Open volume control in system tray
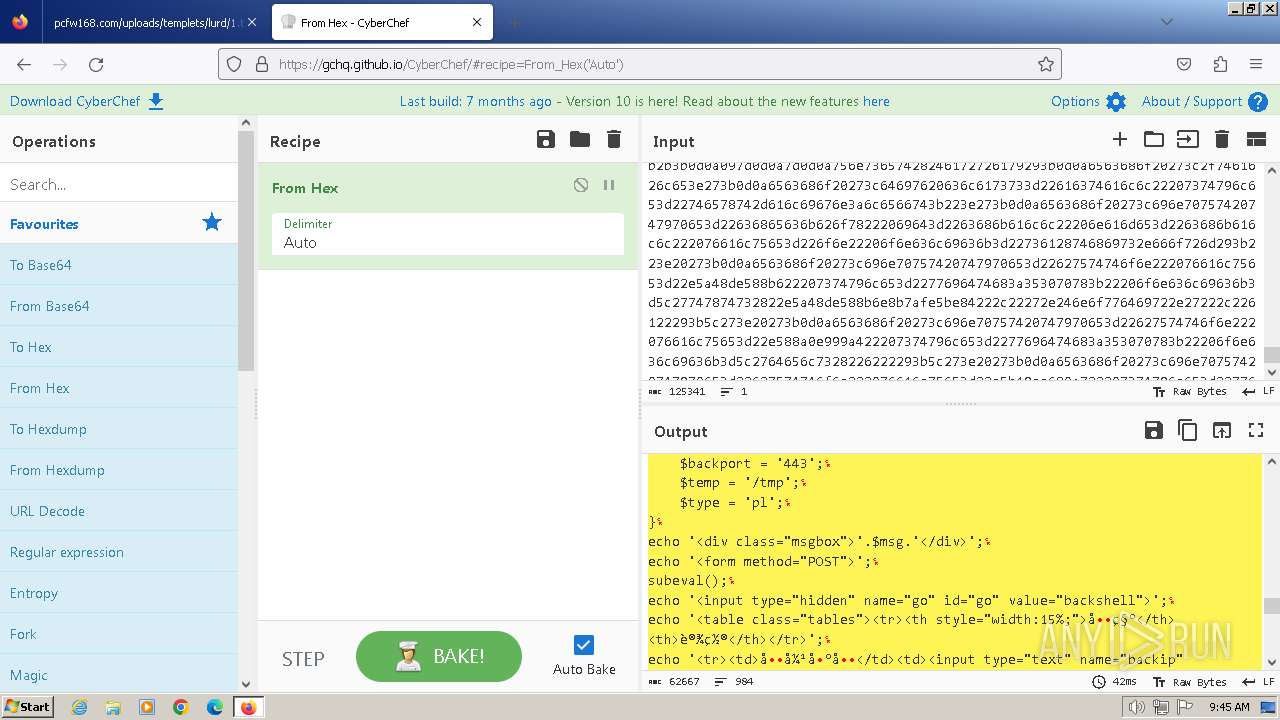The height and width of the screenshot is (720, 1280). 1136,707
